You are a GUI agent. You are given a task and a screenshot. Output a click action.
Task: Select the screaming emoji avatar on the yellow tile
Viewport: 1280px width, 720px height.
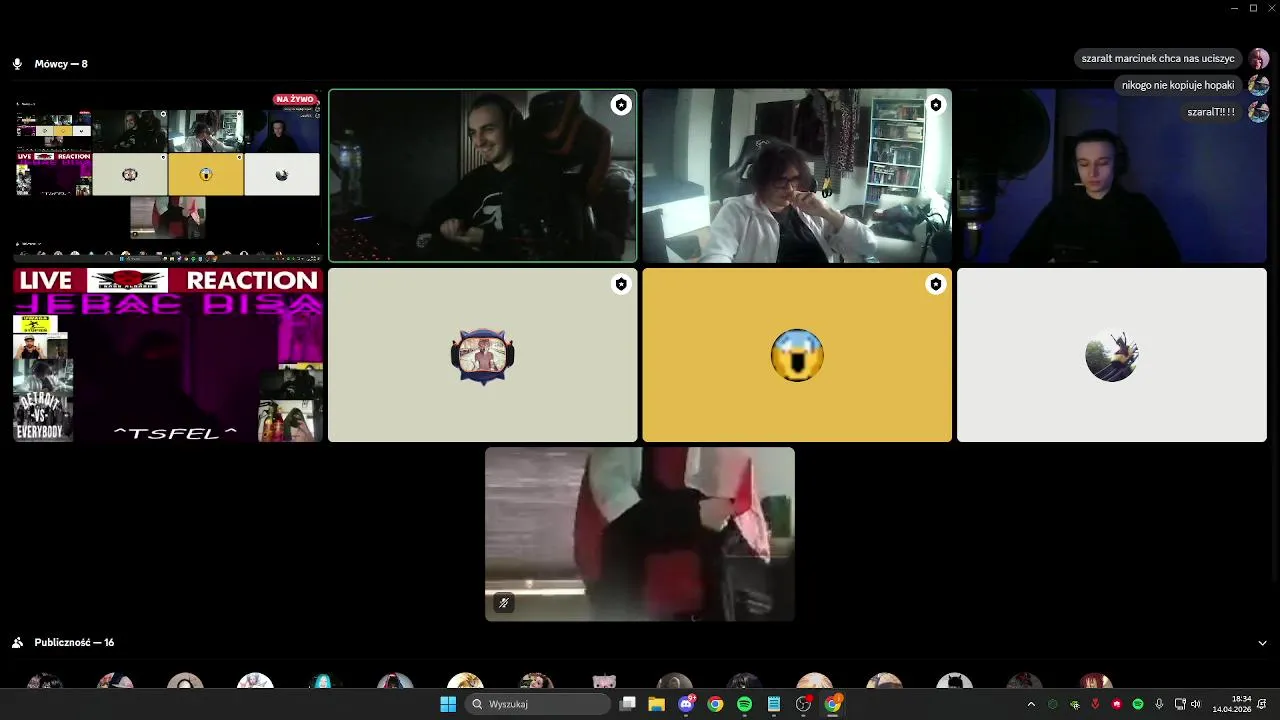(x=797, y=355)
